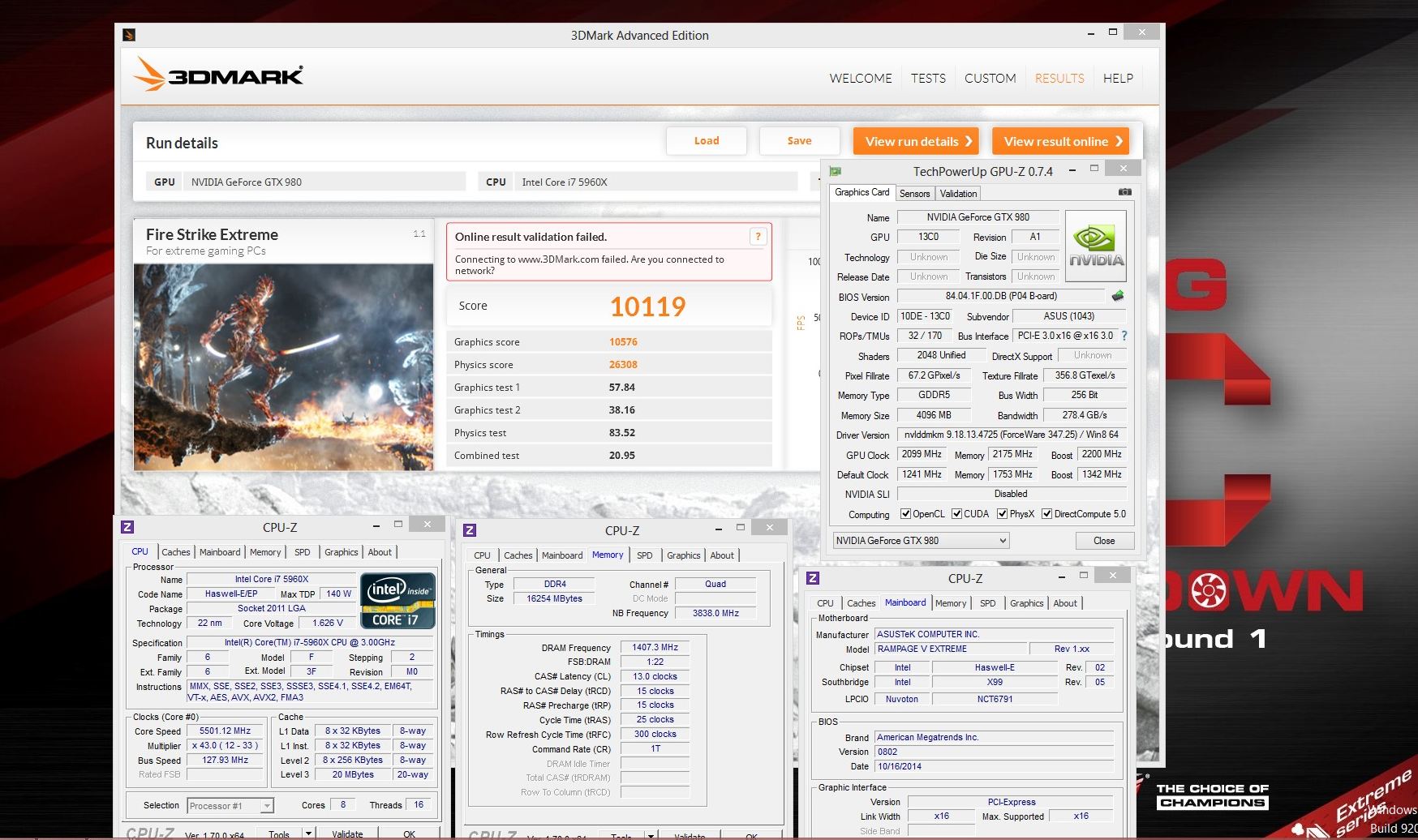1418x840 pixels.
Task: Click the 3DMark logo
Action: coord(218,75)
